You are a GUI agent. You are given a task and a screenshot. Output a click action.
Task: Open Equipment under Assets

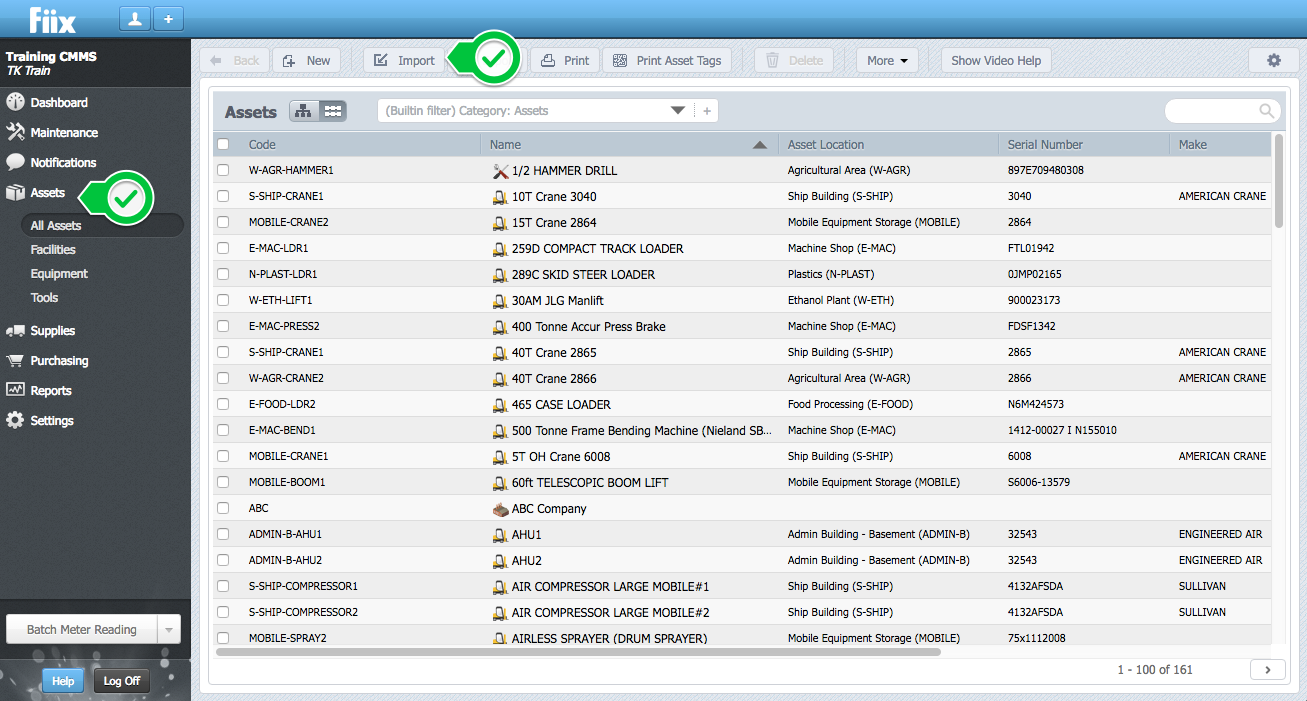pyautogui.click(x=59, y=274)
